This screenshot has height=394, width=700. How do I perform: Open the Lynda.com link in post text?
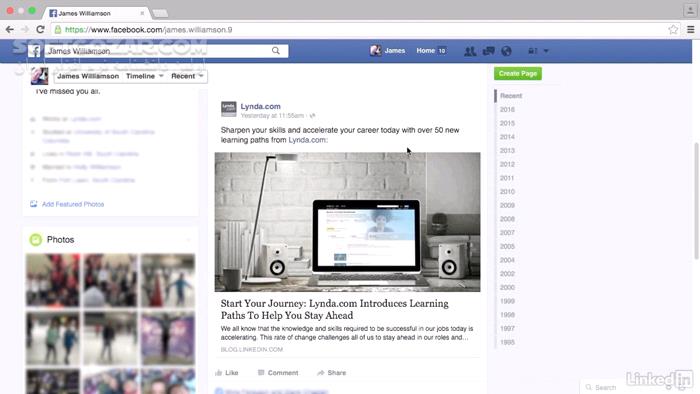click(x=307, y=140)
